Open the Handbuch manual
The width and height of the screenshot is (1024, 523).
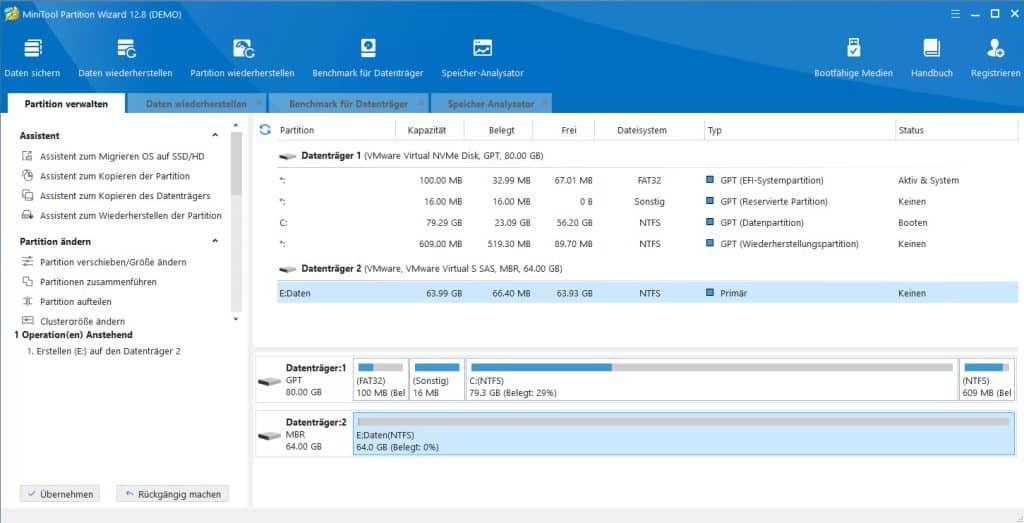(932, 58)
